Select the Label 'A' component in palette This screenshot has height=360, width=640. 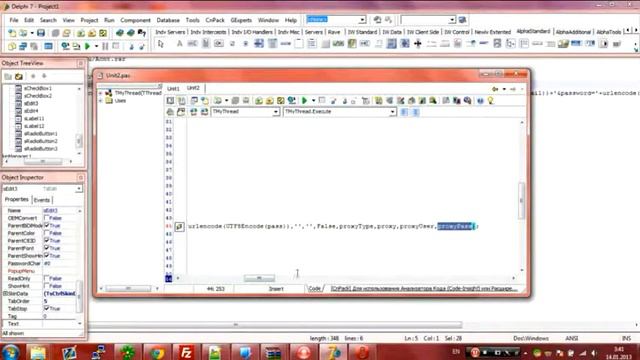(x=179, y=44)
